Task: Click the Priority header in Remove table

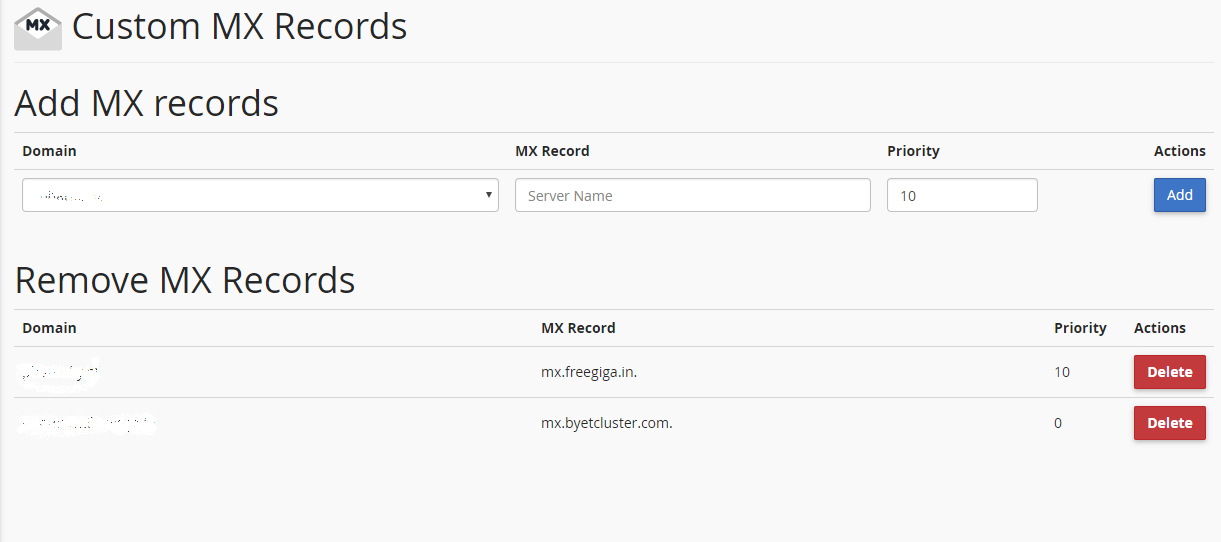Action: (x=1080, y=328)
